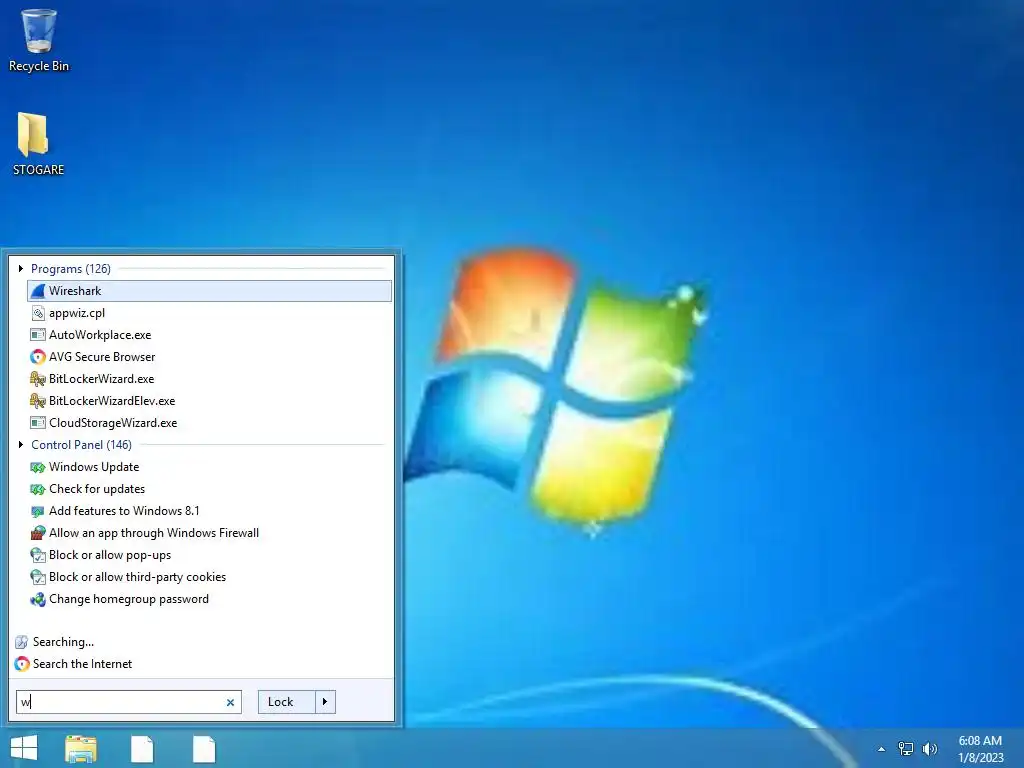Open the appwiz.cpl result icon

(x=38, y=313)
